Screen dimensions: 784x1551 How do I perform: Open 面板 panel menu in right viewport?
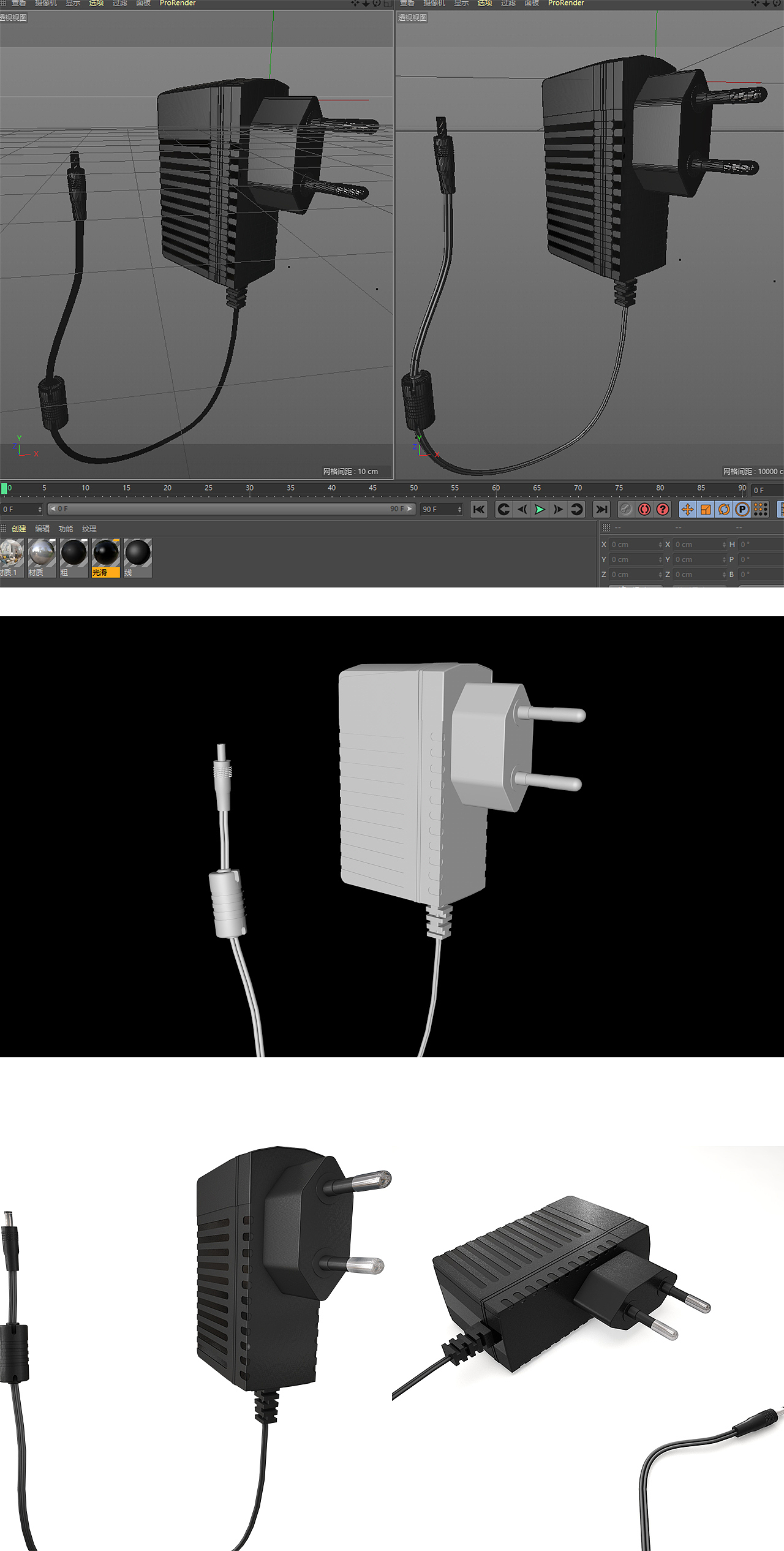click(532, 3)
